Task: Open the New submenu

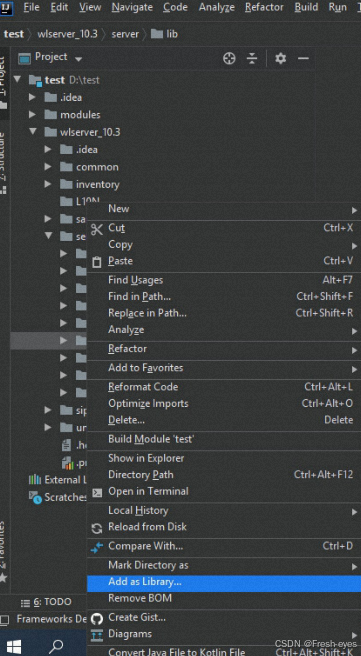Action: click(x=224, y=209)
